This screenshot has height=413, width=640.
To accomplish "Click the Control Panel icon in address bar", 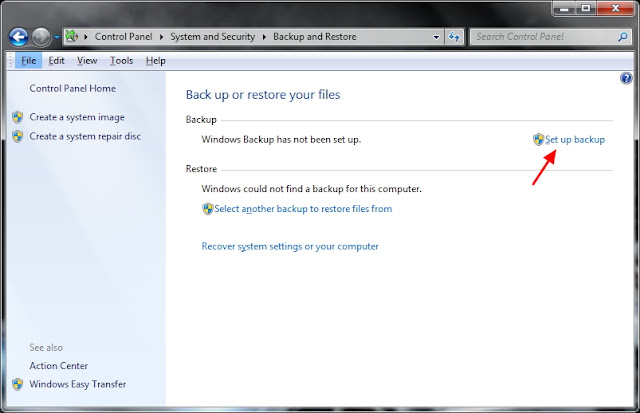I will pos(72,36).
